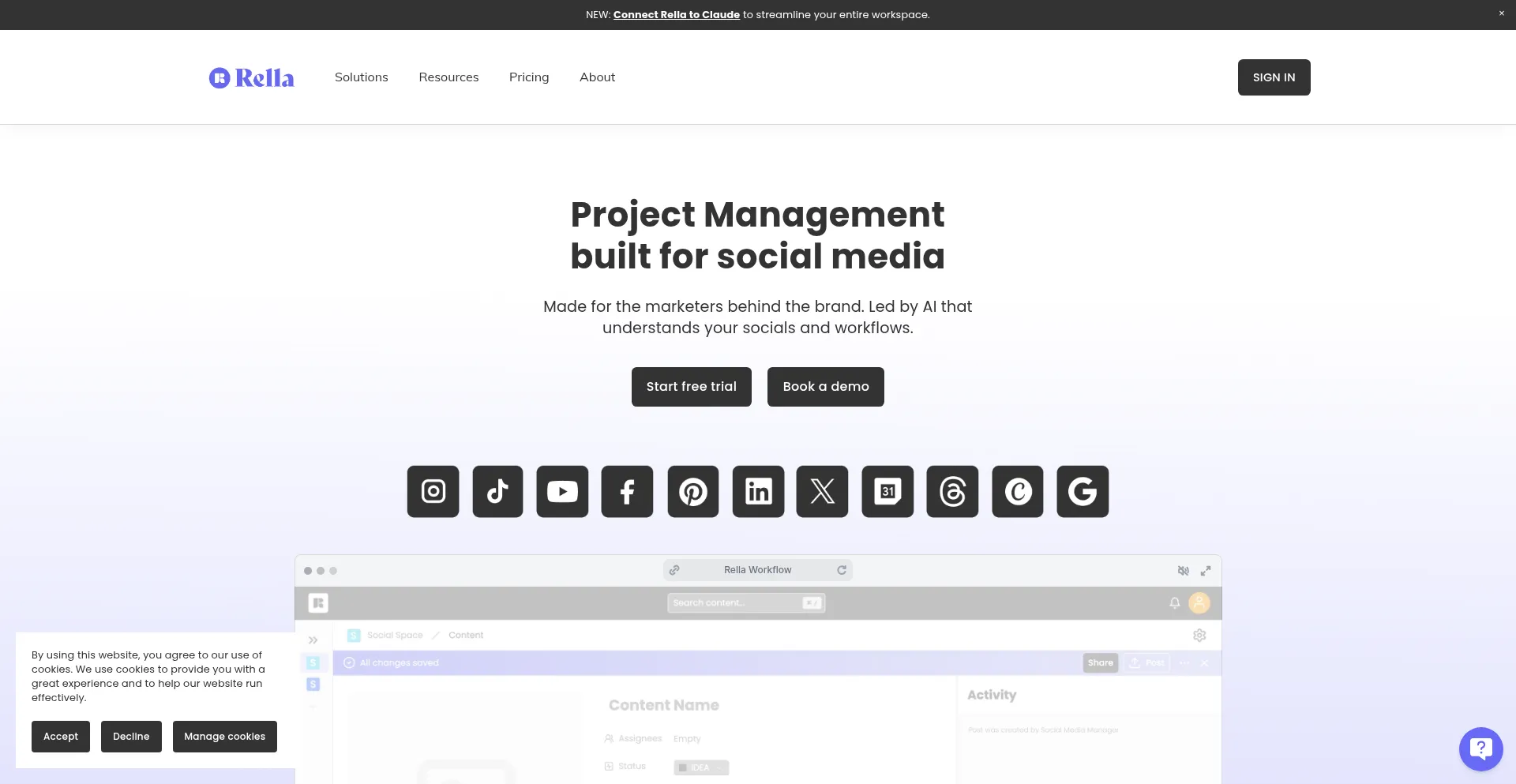Click the Share button in preview
The height and width of the screenshot is (784, 1516).
[x=1101, y=663]
